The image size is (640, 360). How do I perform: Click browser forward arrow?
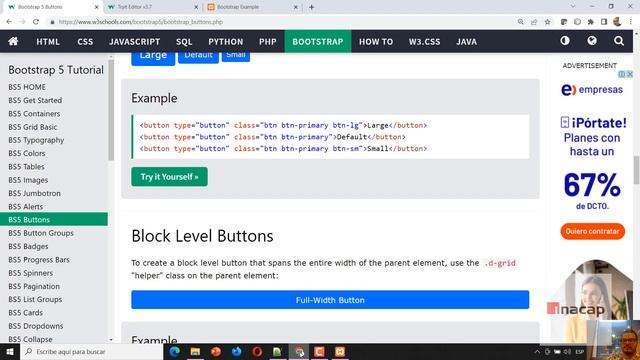pyautogui.click(x=22, y=22)
